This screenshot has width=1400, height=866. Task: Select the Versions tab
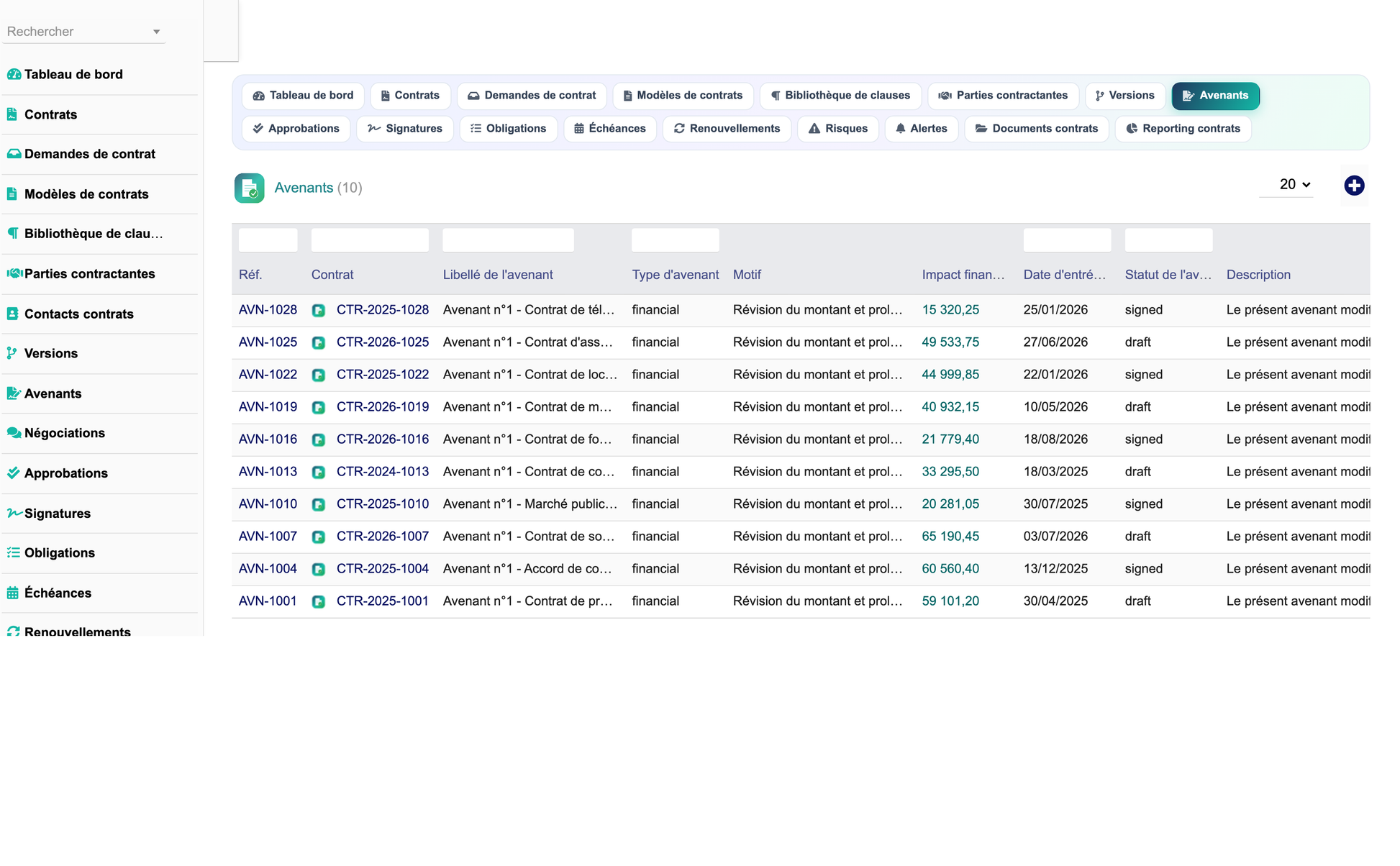(x=1124, y=96)
